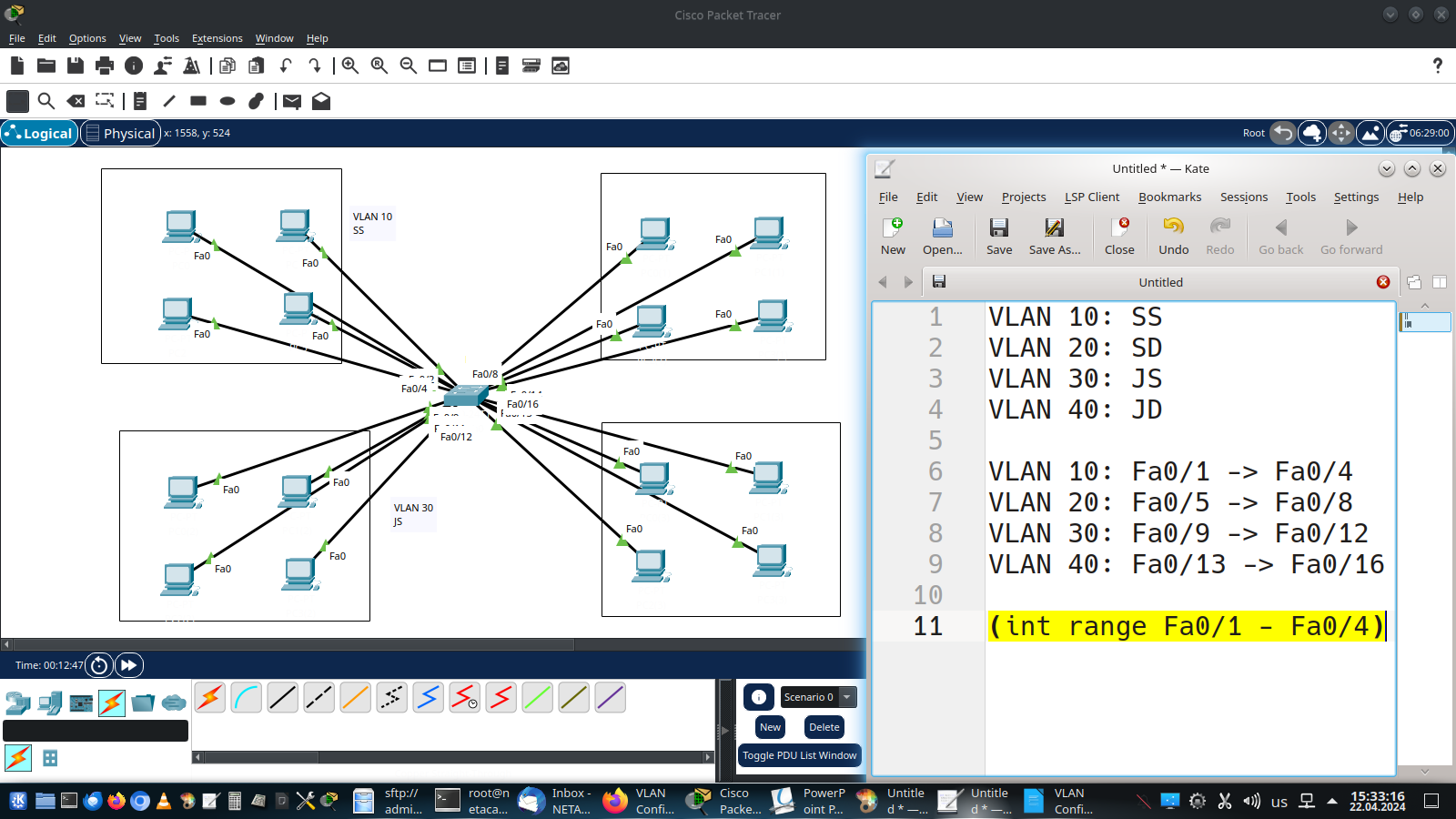Pick the Place Note tool
The height and width of the screenshot is (819, 1456).
(x=140, y=101)
